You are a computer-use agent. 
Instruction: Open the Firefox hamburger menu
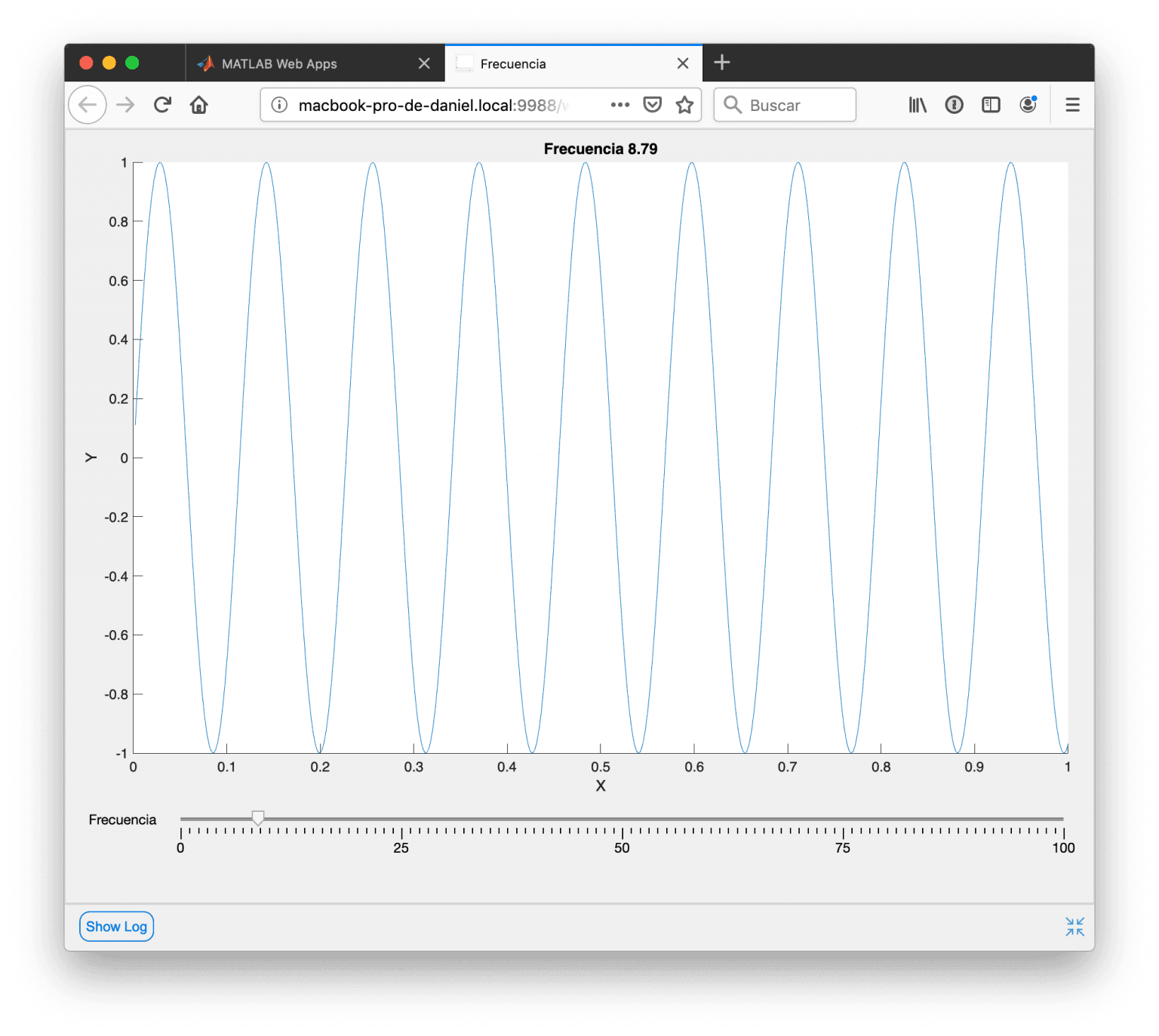click(1072, 105)
